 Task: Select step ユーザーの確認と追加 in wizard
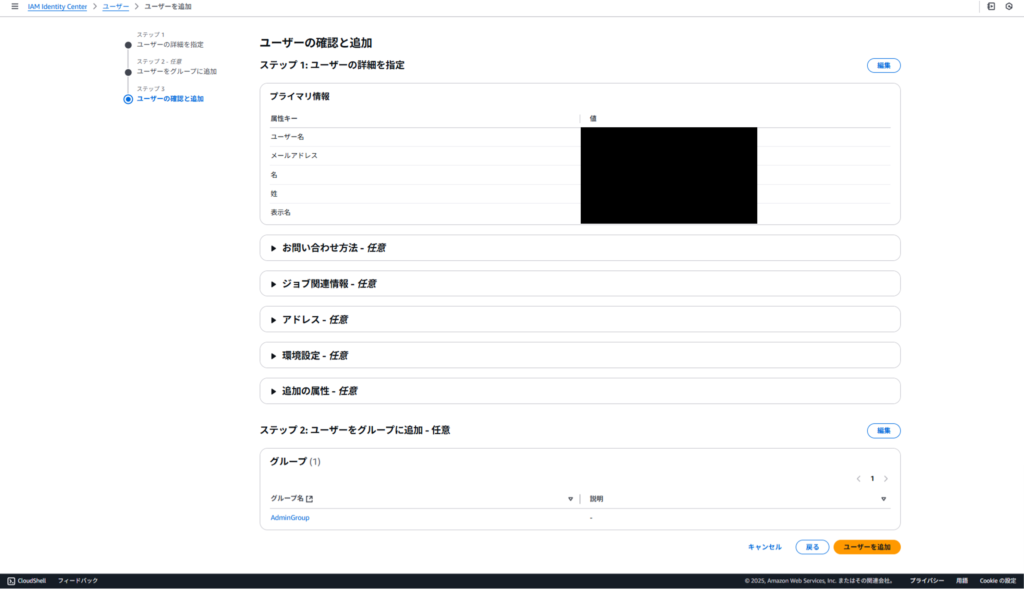(170, 99)
